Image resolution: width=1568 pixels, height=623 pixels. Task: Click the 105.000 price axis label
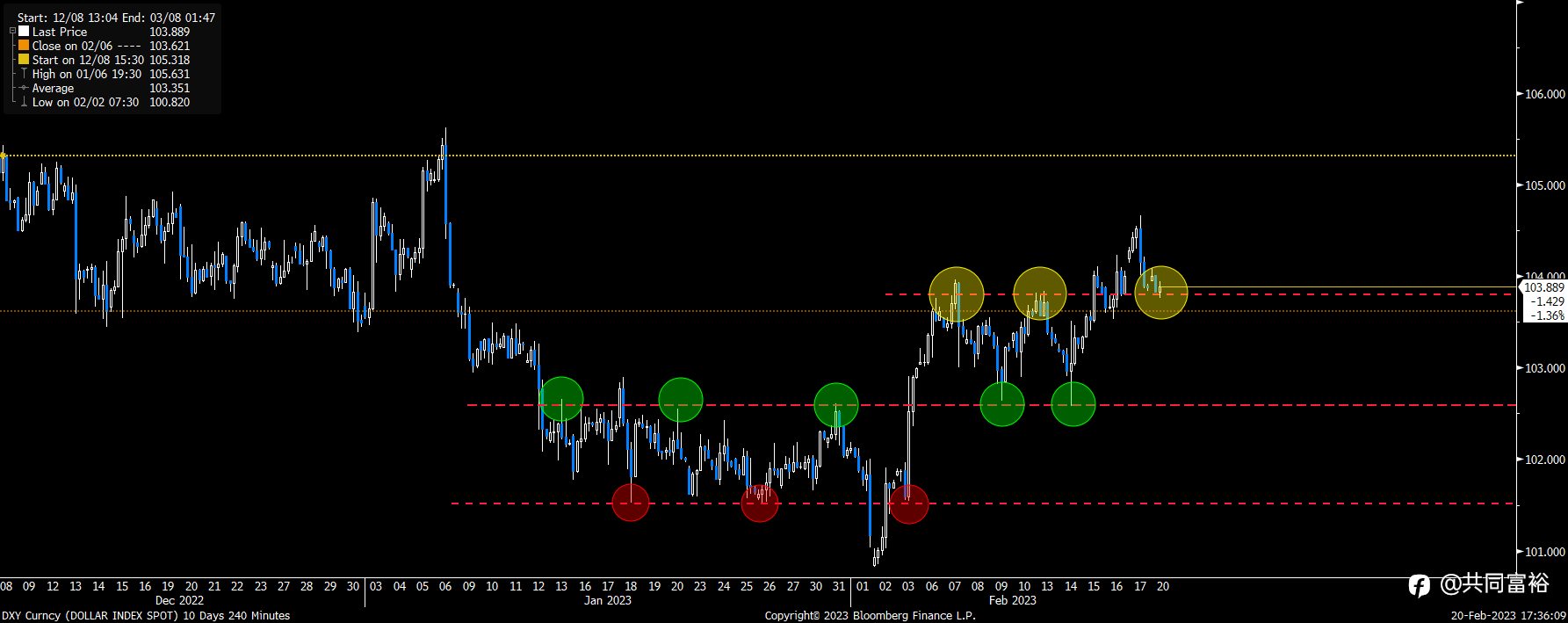tap(1544, 185)
